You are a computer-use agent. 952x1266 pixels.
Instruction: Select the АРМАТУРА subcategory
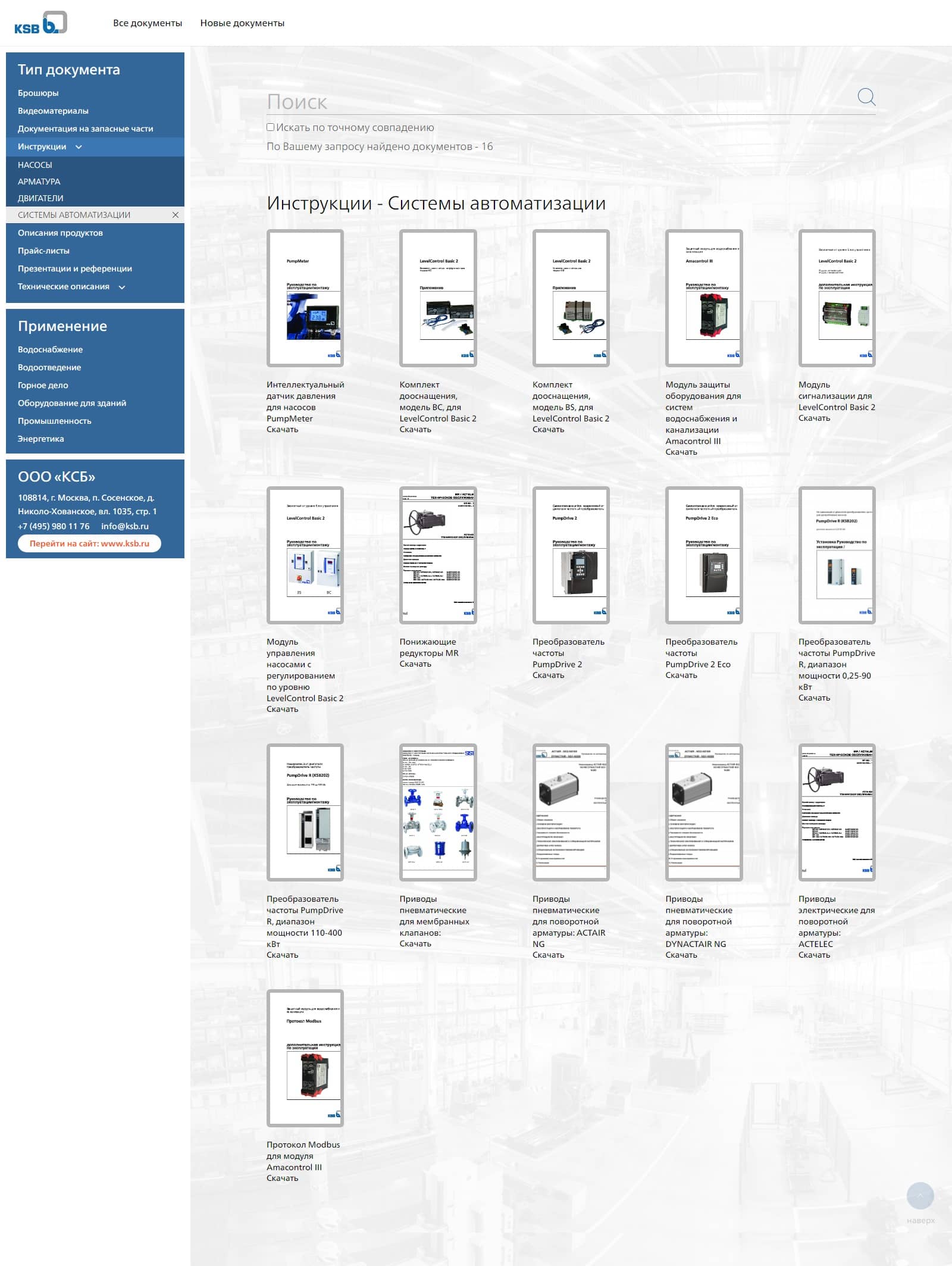pyautogui.click(x=39, y=182)
